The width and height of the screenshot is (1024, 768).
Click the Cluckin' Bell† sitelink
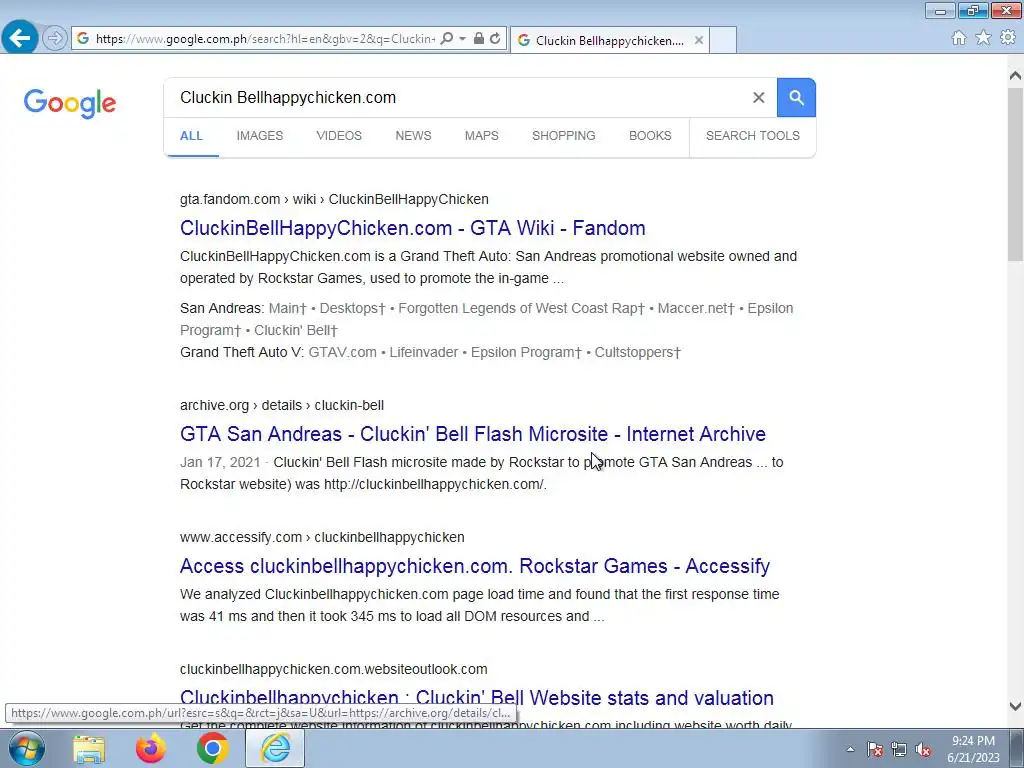point(296,330)
